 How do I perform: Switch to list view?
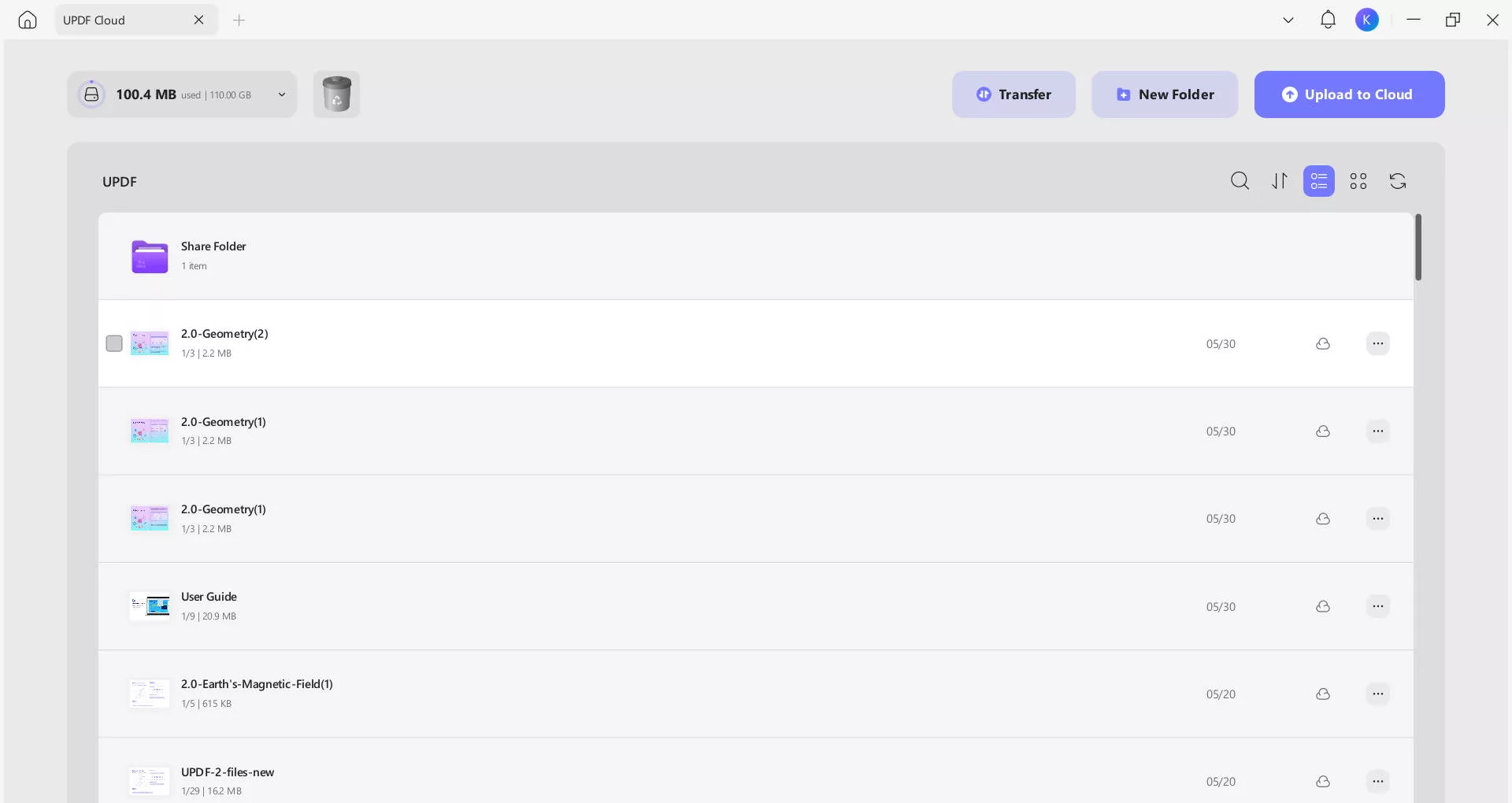1319,181
